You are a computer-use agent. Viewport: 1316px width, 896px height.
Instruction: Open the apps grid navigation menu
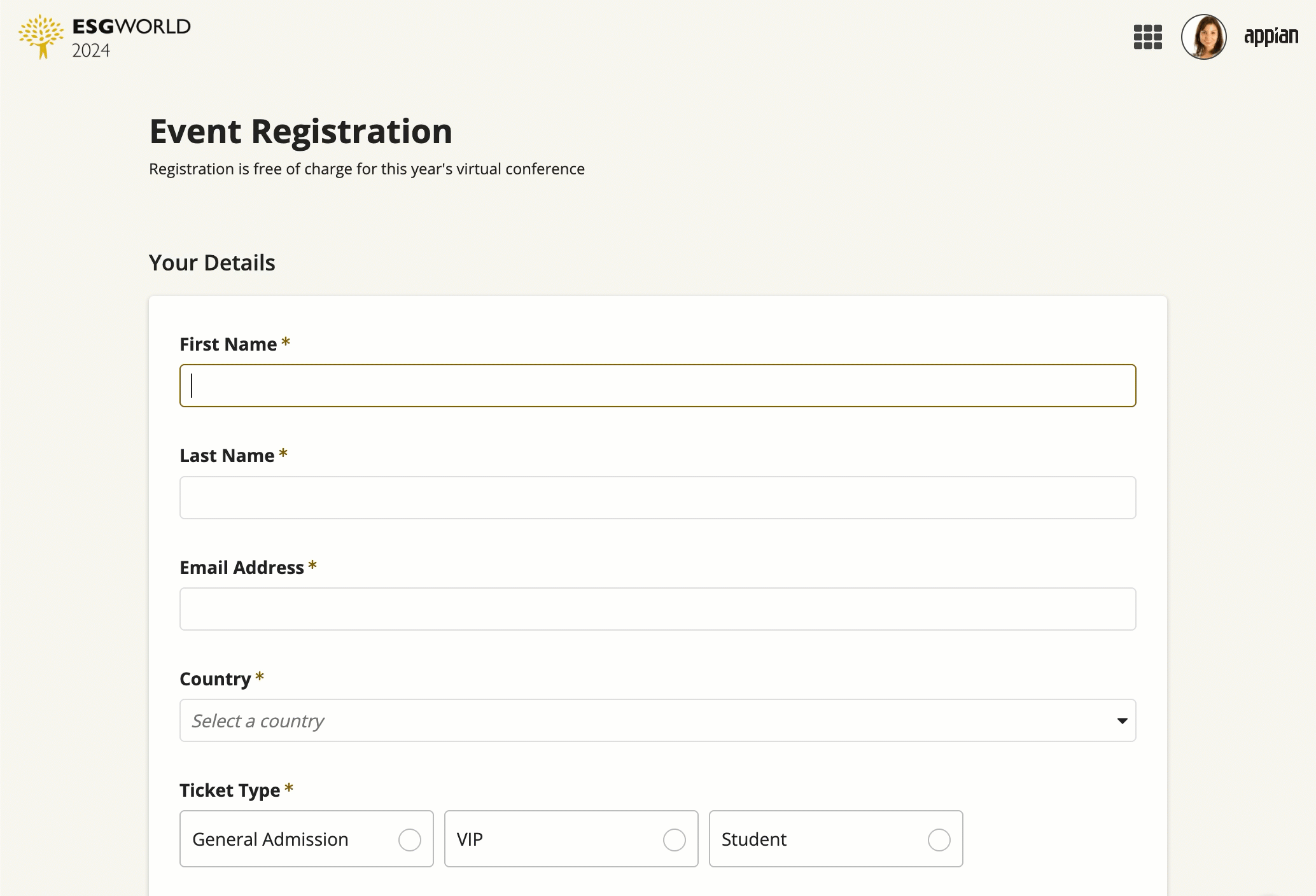point(1147,37)
